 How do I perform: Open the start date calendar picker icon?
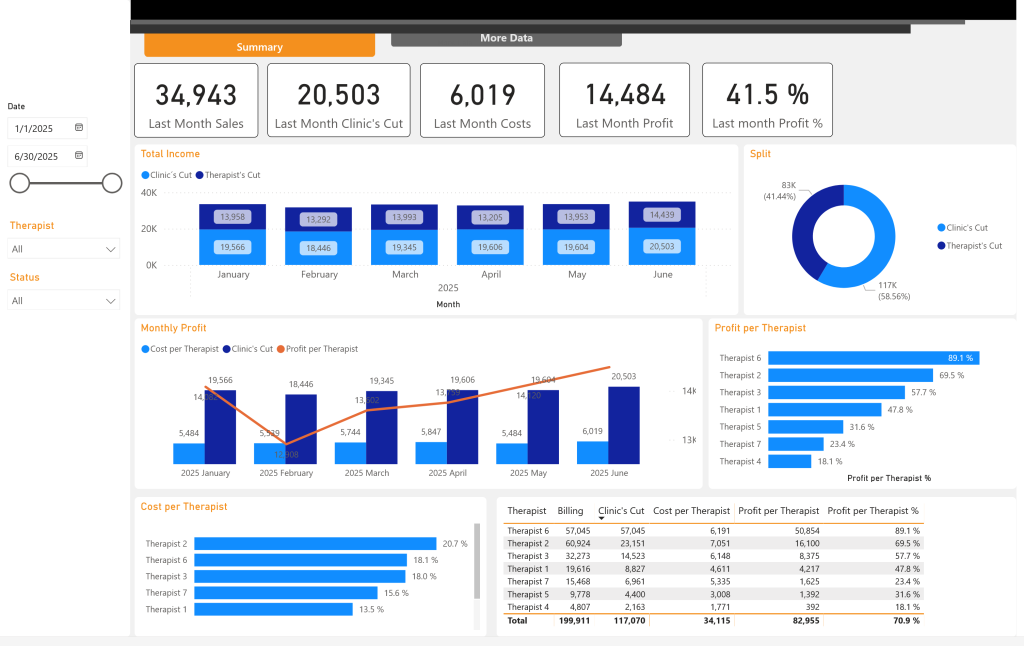click(x=79, y=128)
